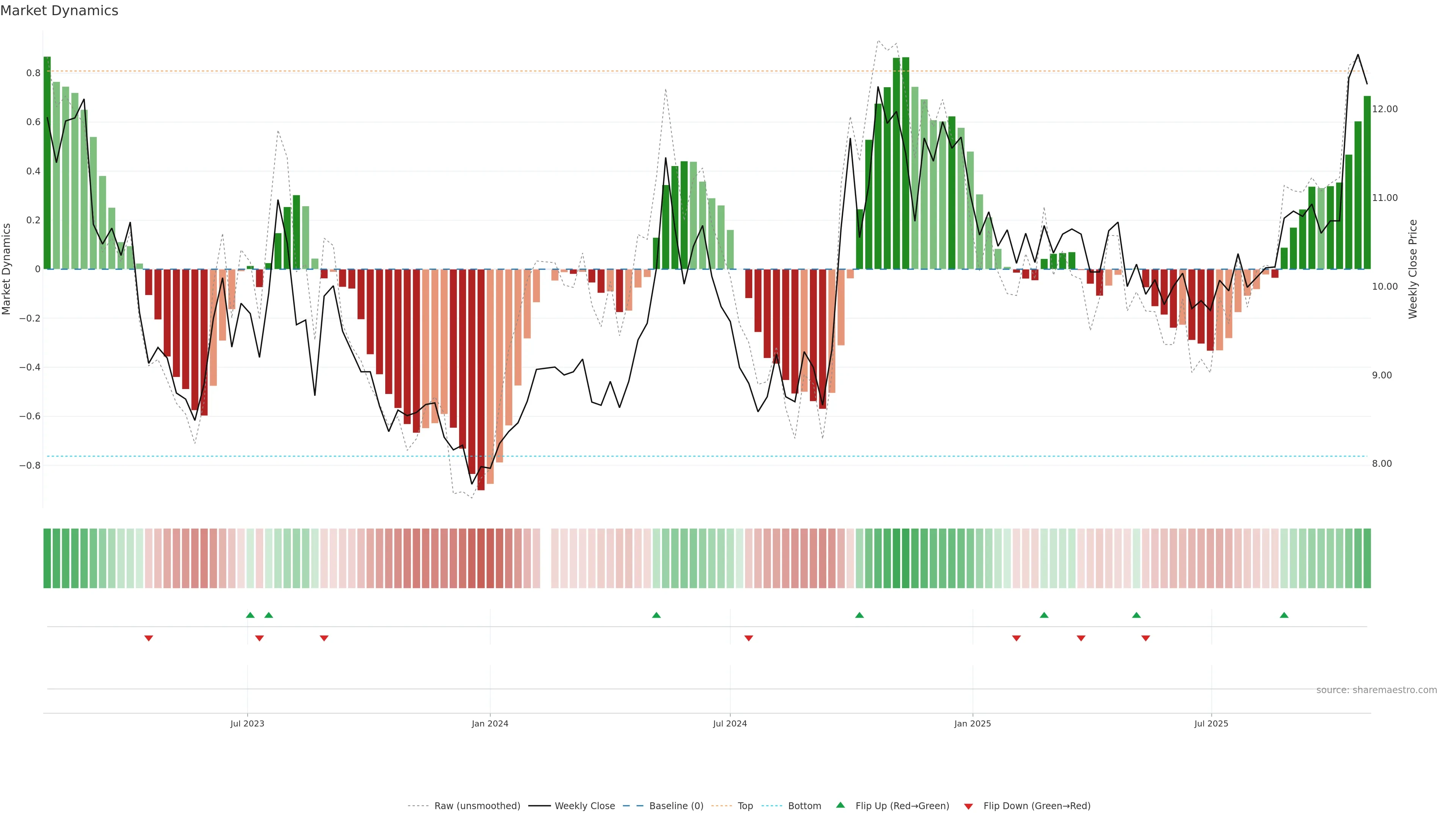The height and width of the screenshot is (819, 1456).
Task: Click the leftmost green heatmap strip cell
Action: (x=47, y=559)
